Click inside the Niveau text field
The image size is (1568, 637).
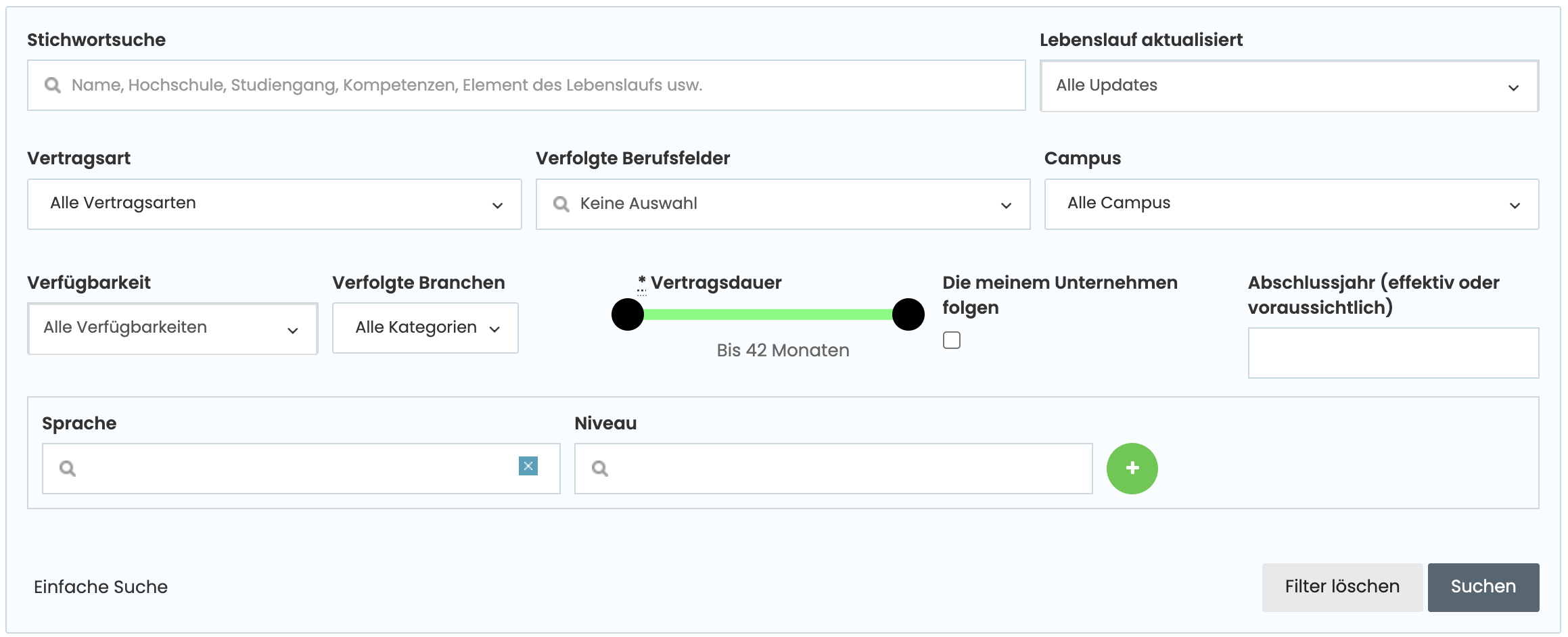(x=832, y=468)
